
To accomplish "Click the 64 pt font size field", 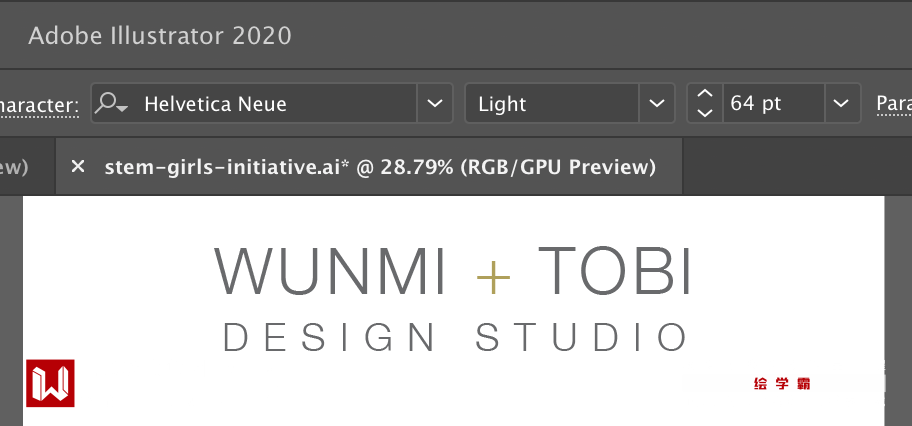I will [x=772, y=104].
